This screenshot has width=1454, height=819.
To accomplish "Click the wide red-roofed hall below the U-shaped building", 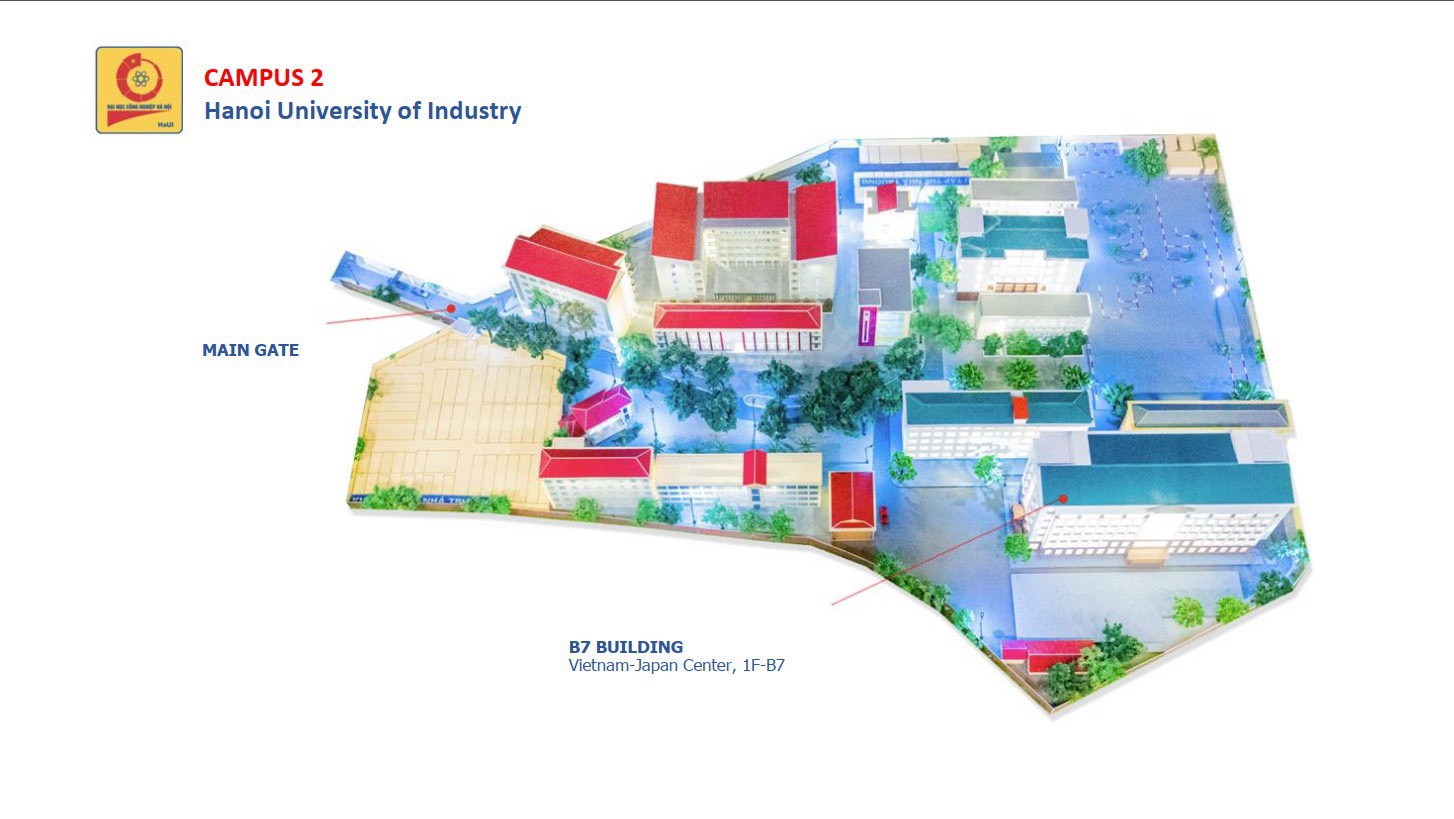I will [737, 323].
